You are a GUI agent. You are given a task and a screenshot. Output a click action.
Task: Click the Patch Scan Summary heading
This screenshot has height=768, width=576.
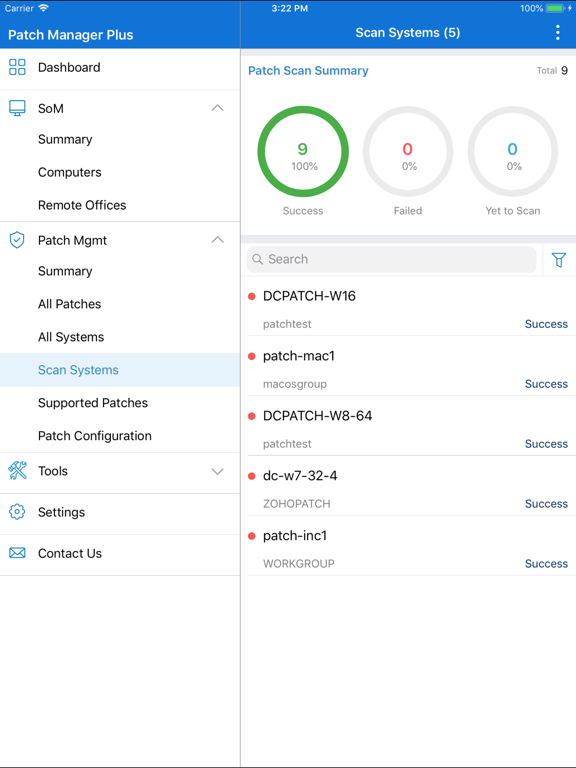click(308, 71)
